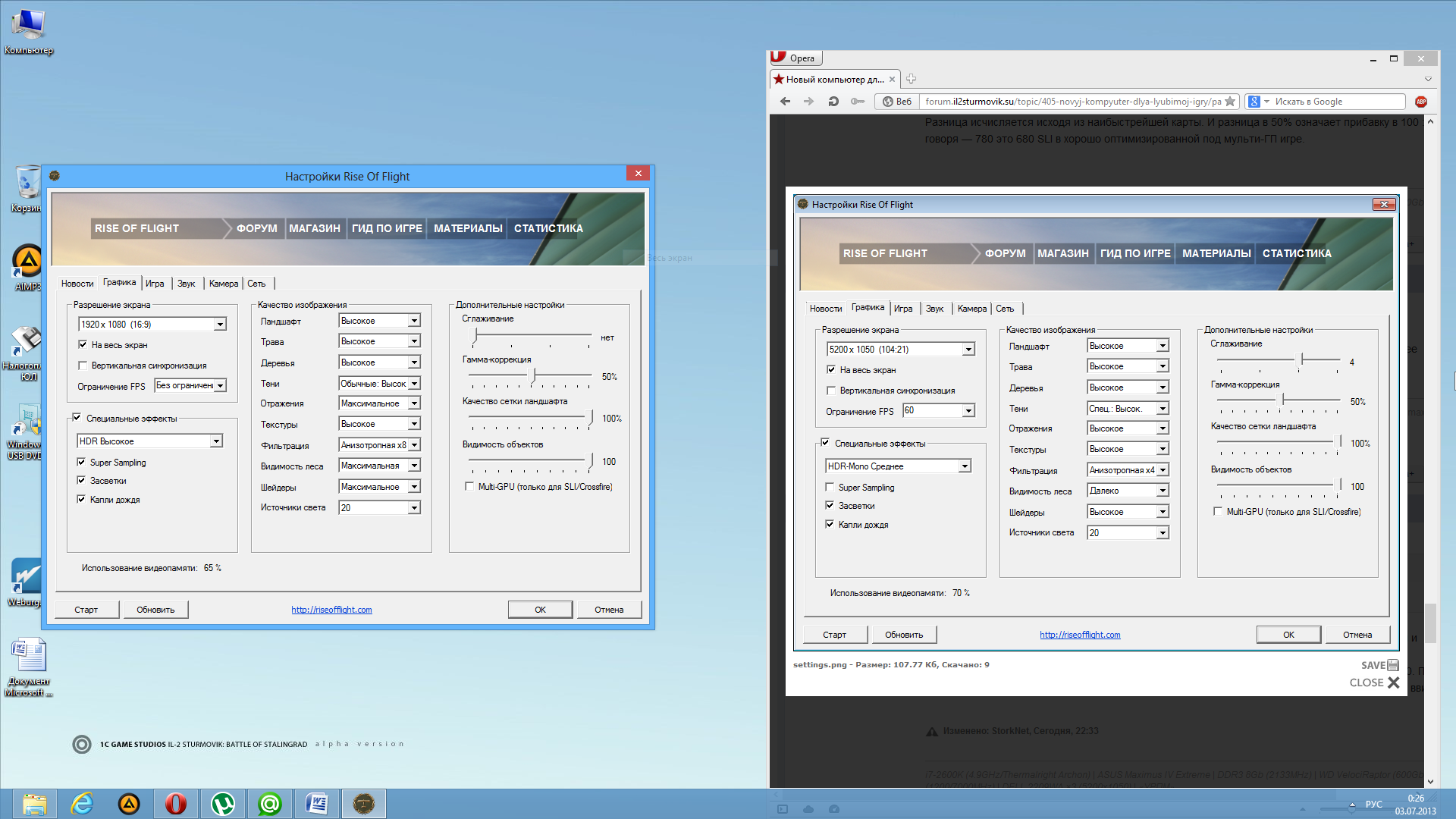Click the Старт button in the left window
The width and height of the screenshot is (1456, 819).
click(x=86, y=610)
